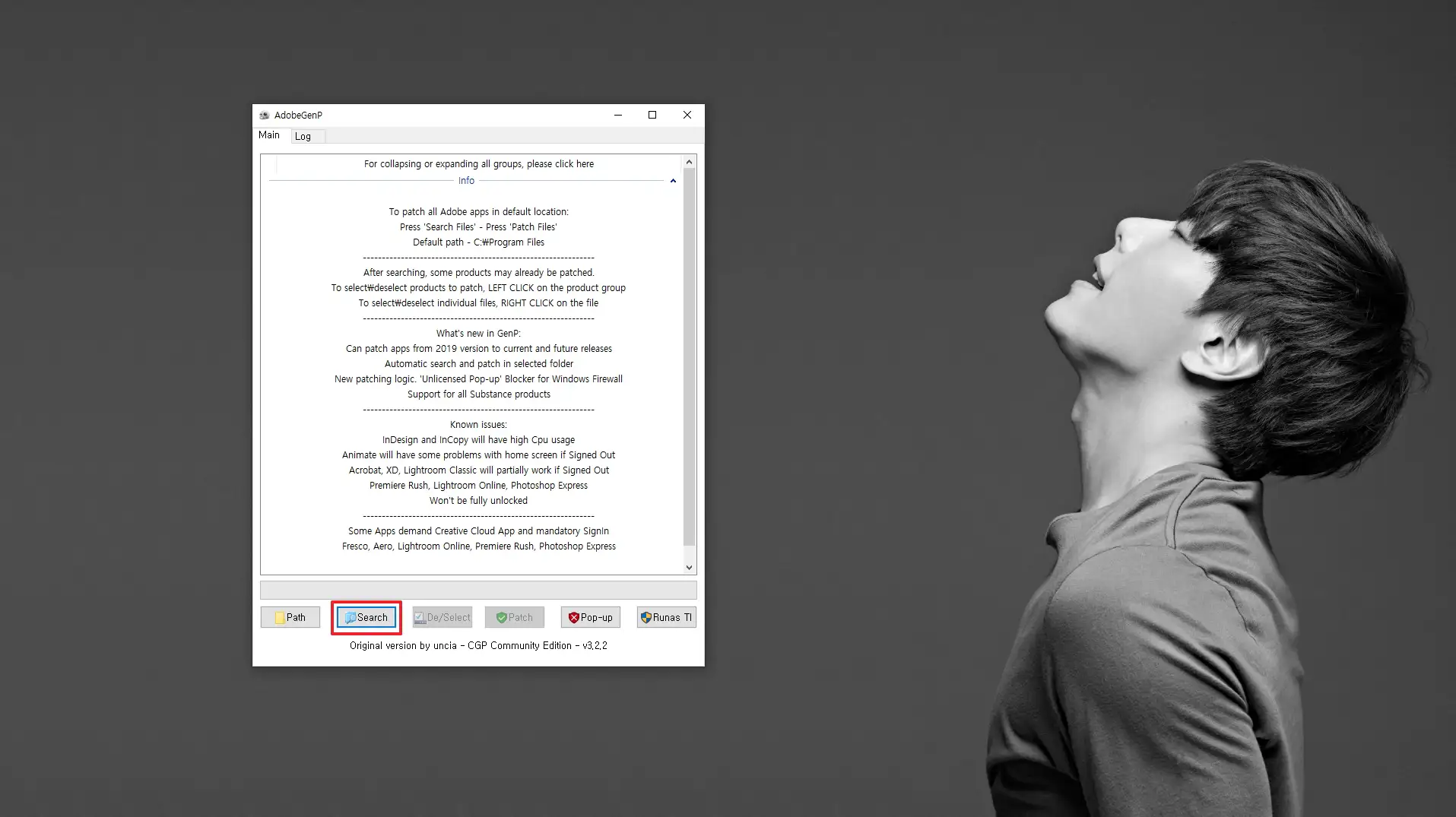
Task: Click the Search button
Action: tap(366, 617)
